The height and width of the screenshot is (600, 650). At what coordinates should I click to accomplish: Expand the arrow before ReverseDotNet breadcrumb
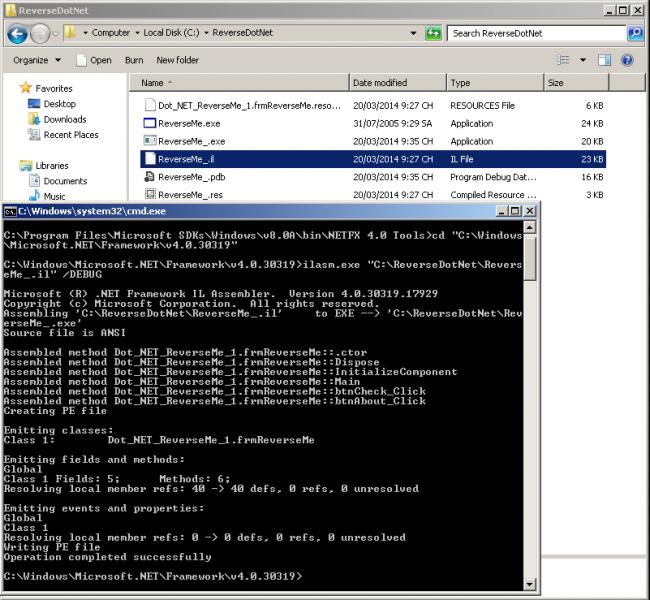206,33
